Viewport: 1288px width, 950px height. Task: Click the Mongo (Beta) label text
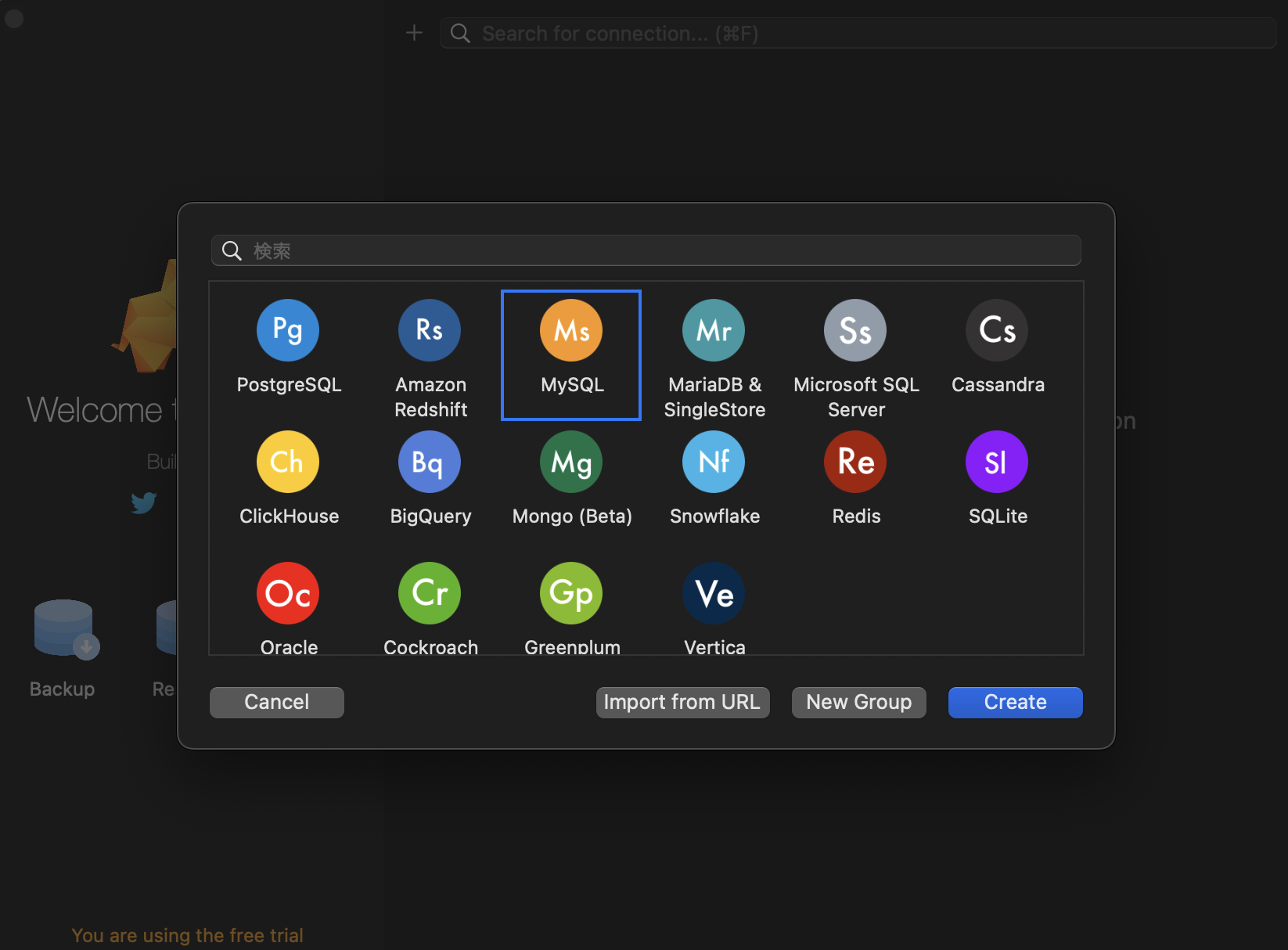(x=572, y=516)
